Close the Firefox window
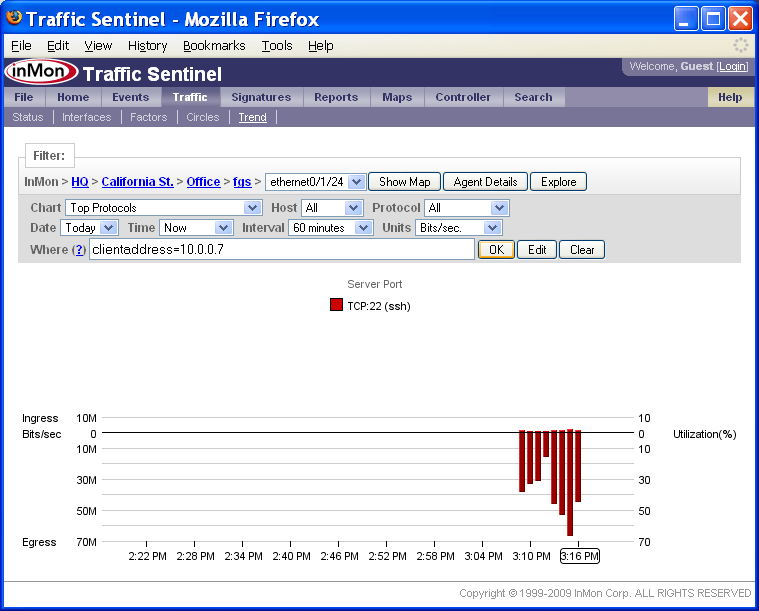The image size is (759, 611). pos(741,19)
